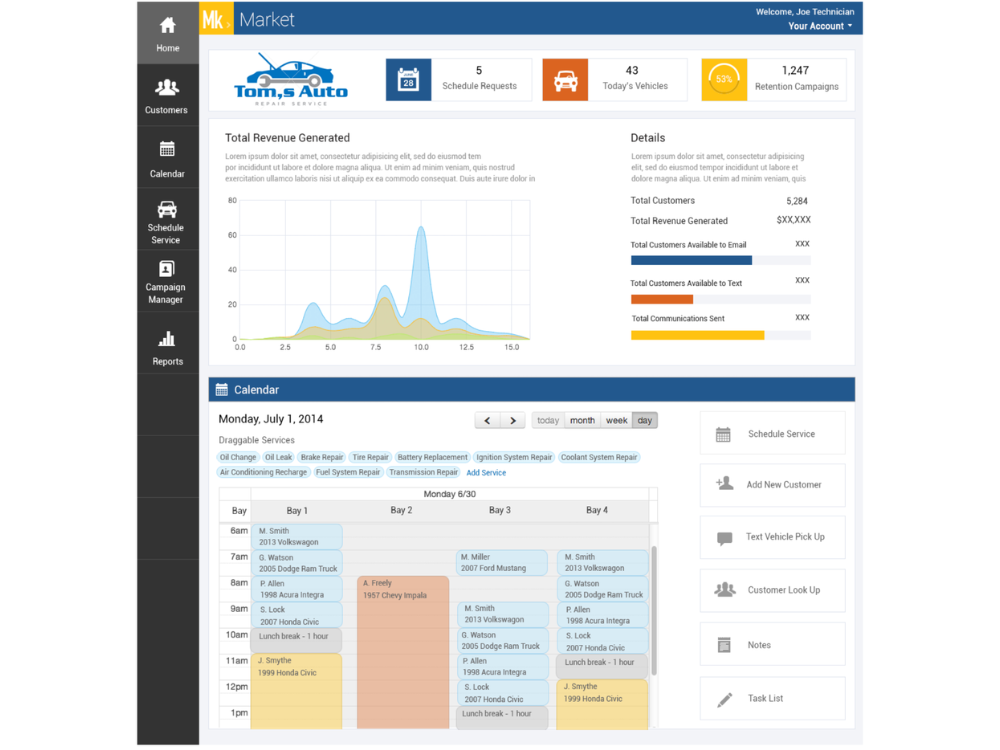Switch calendar to week view
The image size is (1000, 750).
[x=617, y=421]
